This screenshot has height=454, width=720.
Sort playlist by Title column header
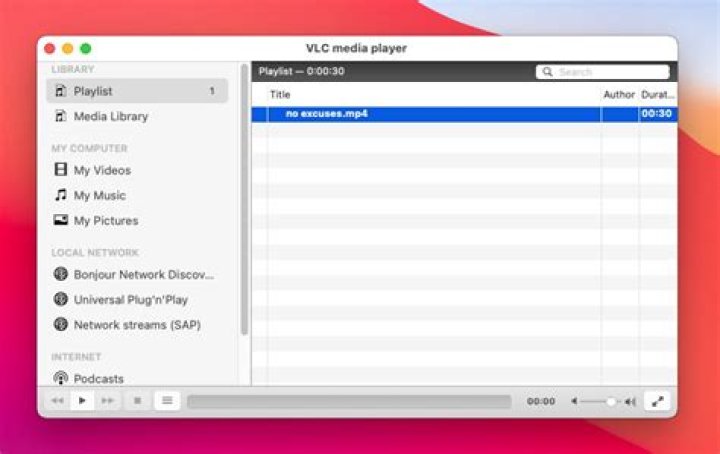(434, 95)
